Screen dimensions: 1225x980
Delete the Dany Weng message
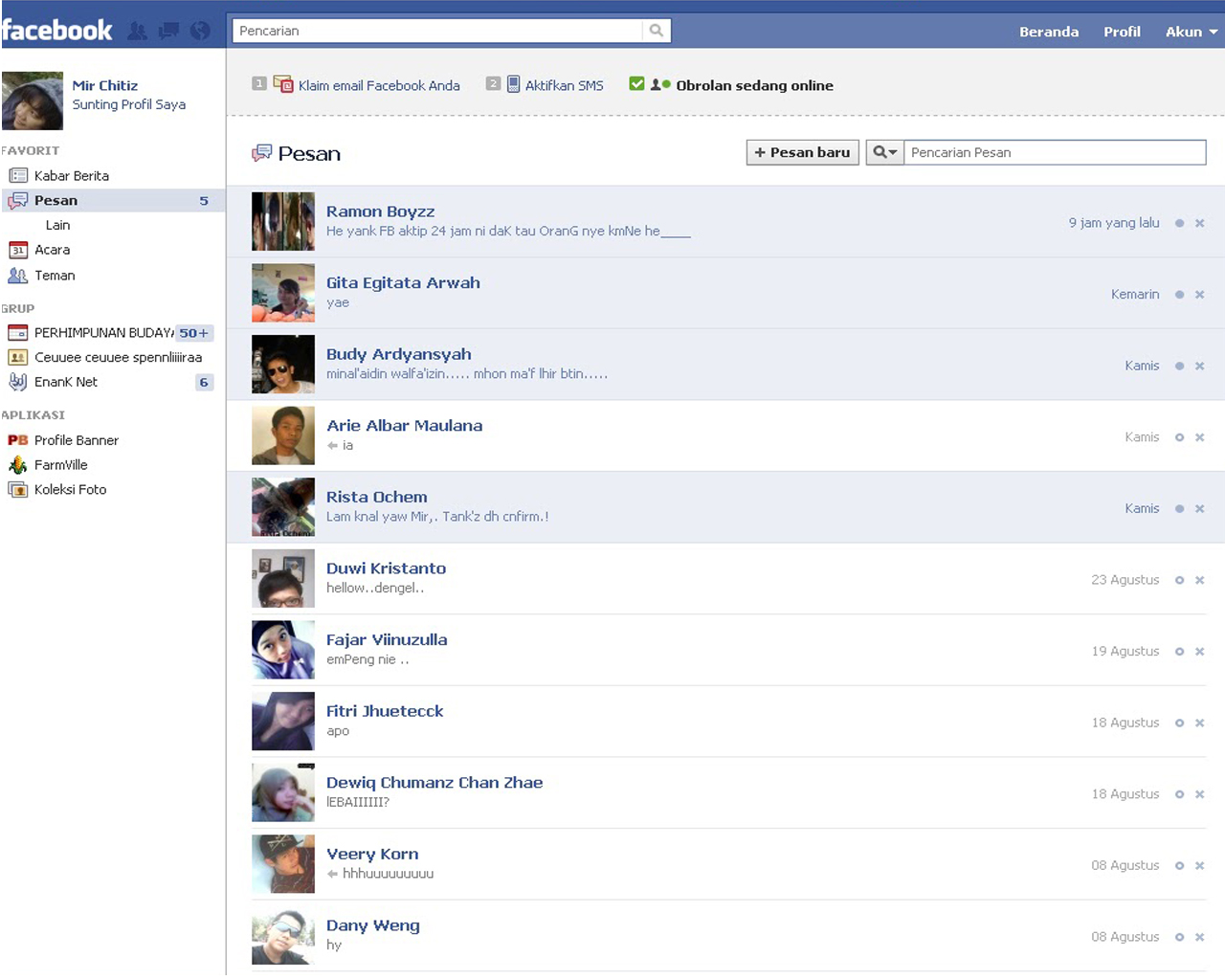pos(1199,937)
